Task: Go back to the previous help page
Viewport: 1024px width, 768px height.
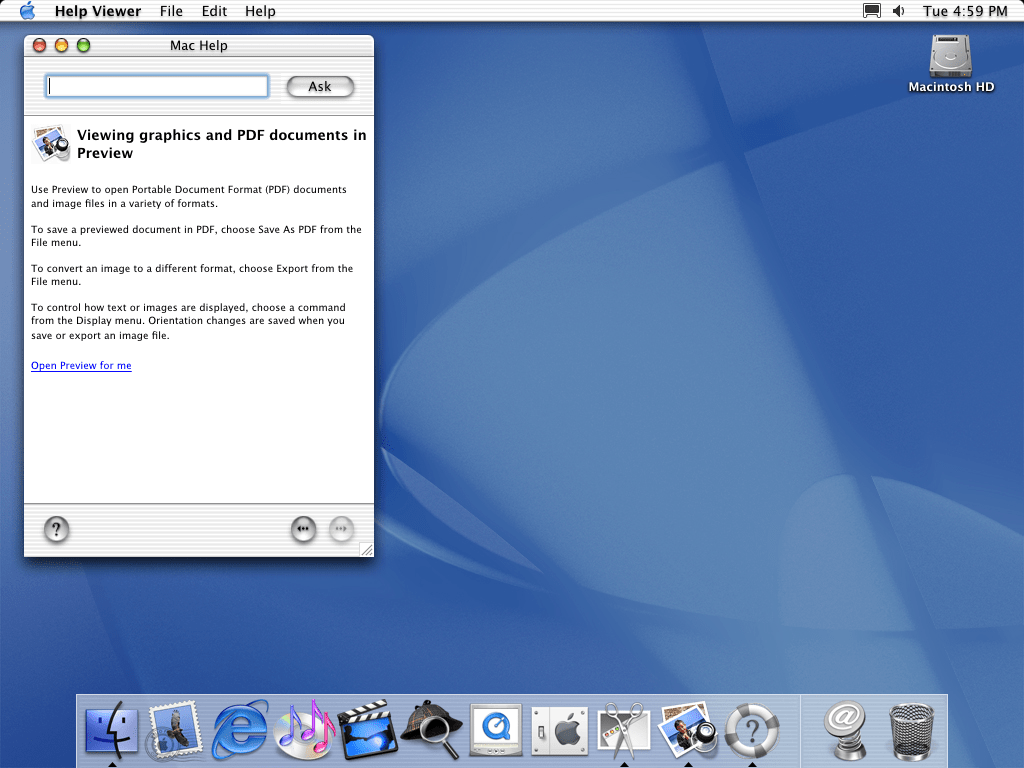Action: 304,529
